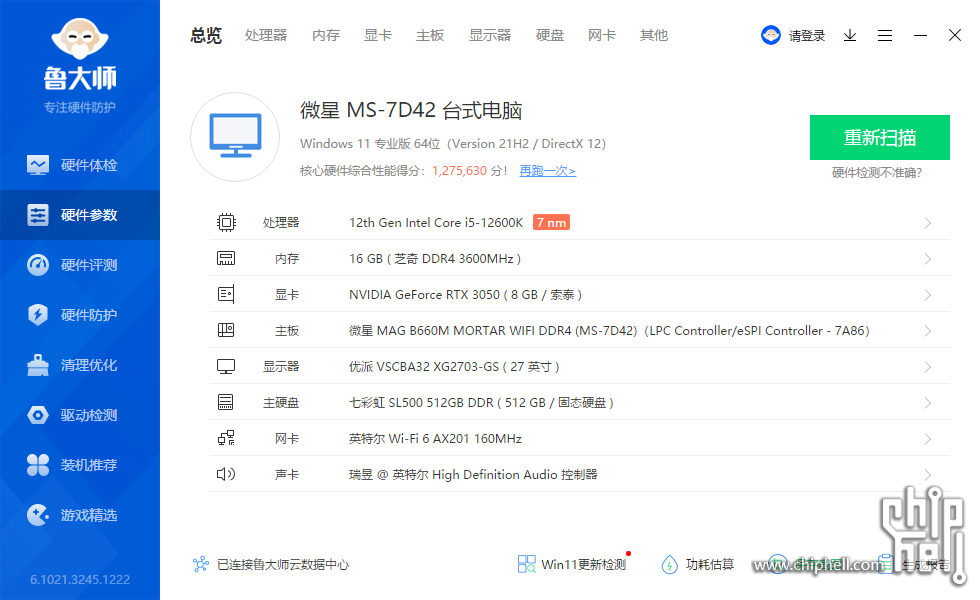Viewport: 980px width, 600px height.
Task: Click the title 微星 MS-7D42 台式电脑
Action: [411, 110]
